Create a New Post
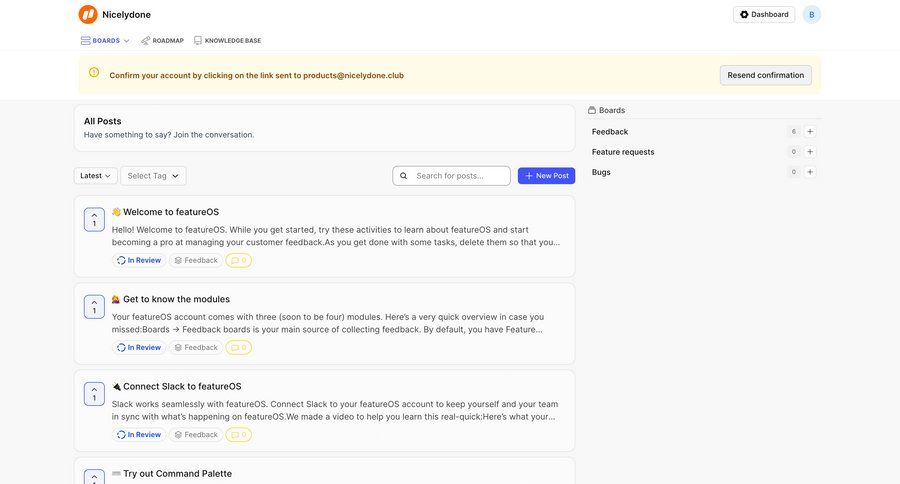Image resolution: width=900 pixels, height=484 pixels. point(546,176)
